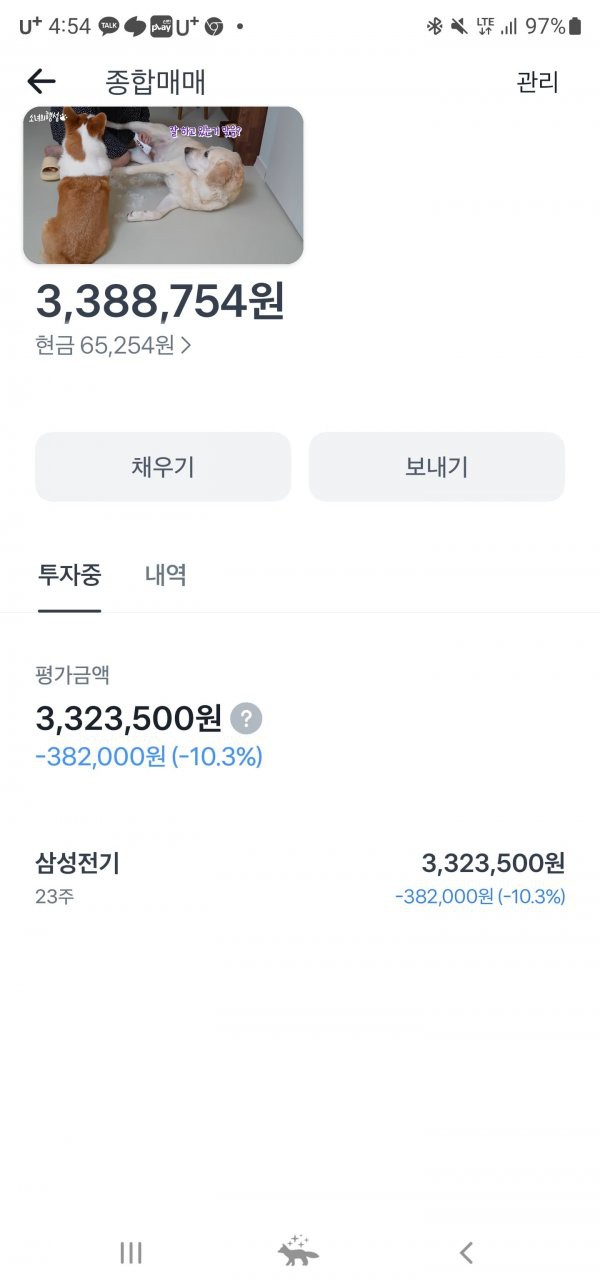
Task: Open the question mark help icon
Action: coord(246,718)
